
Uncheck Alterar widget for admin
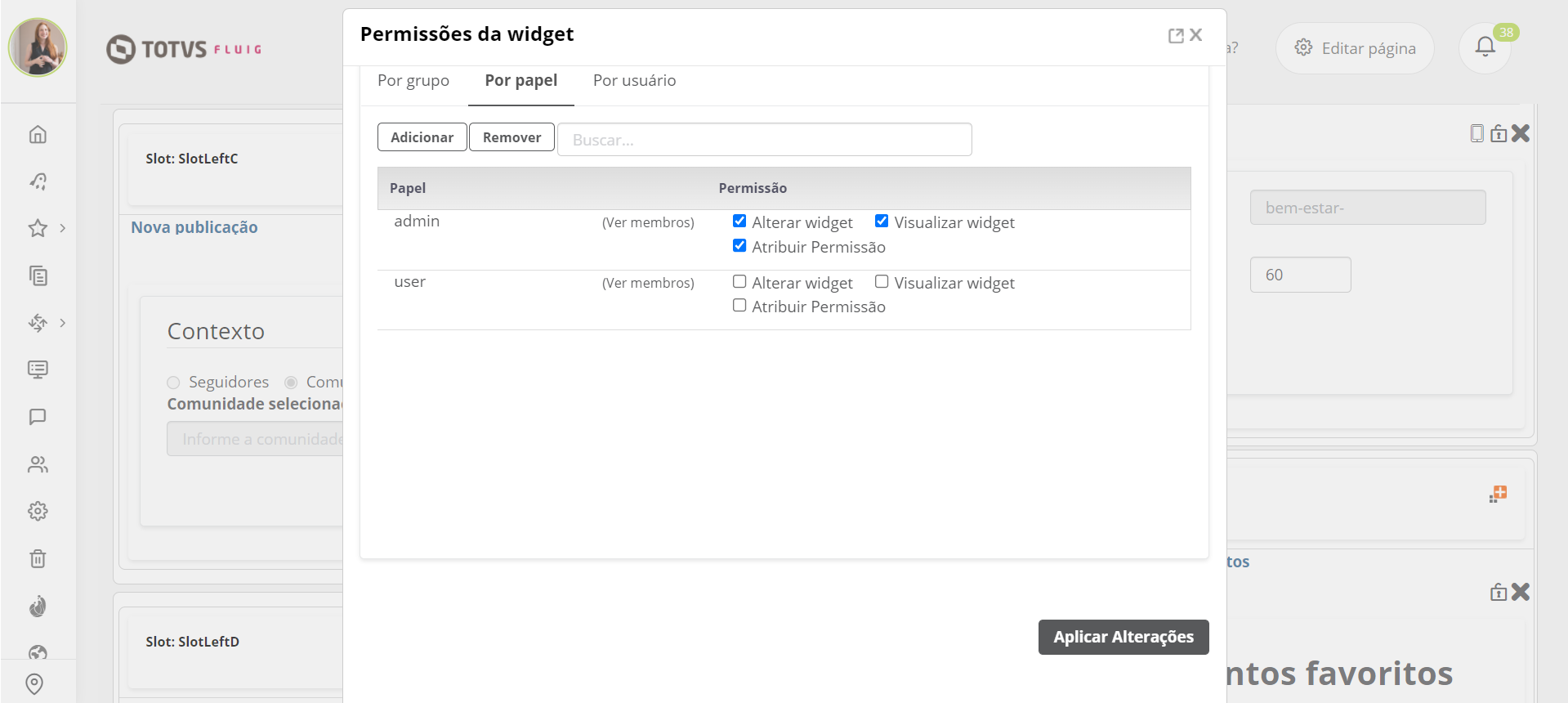pyautogui.click(x=739, y=221)
